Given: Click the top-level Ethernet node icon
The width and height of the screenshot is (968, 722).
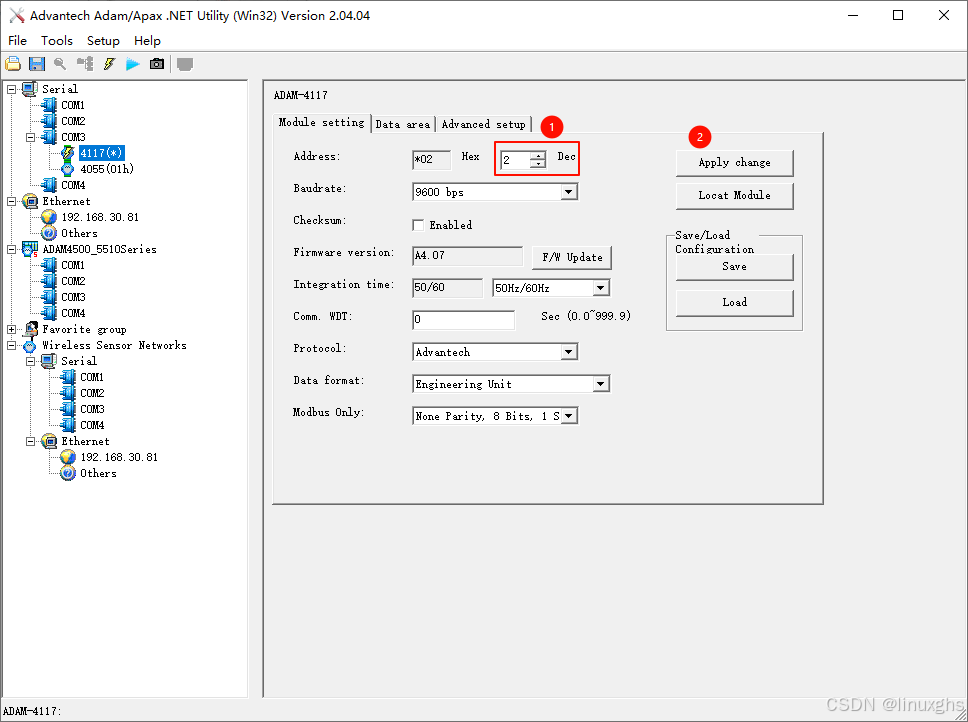Looking at the screenshot, I should point(30,201).
